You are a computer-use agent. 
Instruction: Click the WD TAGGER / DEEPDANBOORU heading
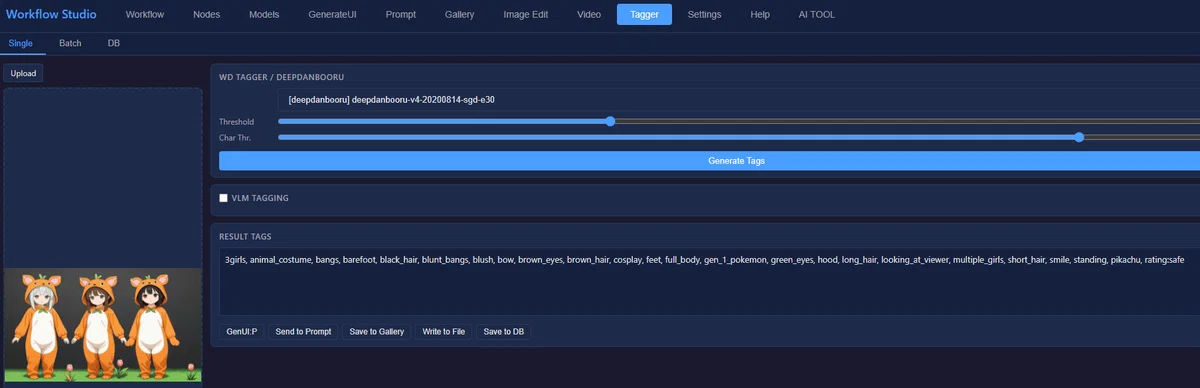pyautogui.click(x=282, y=77)
